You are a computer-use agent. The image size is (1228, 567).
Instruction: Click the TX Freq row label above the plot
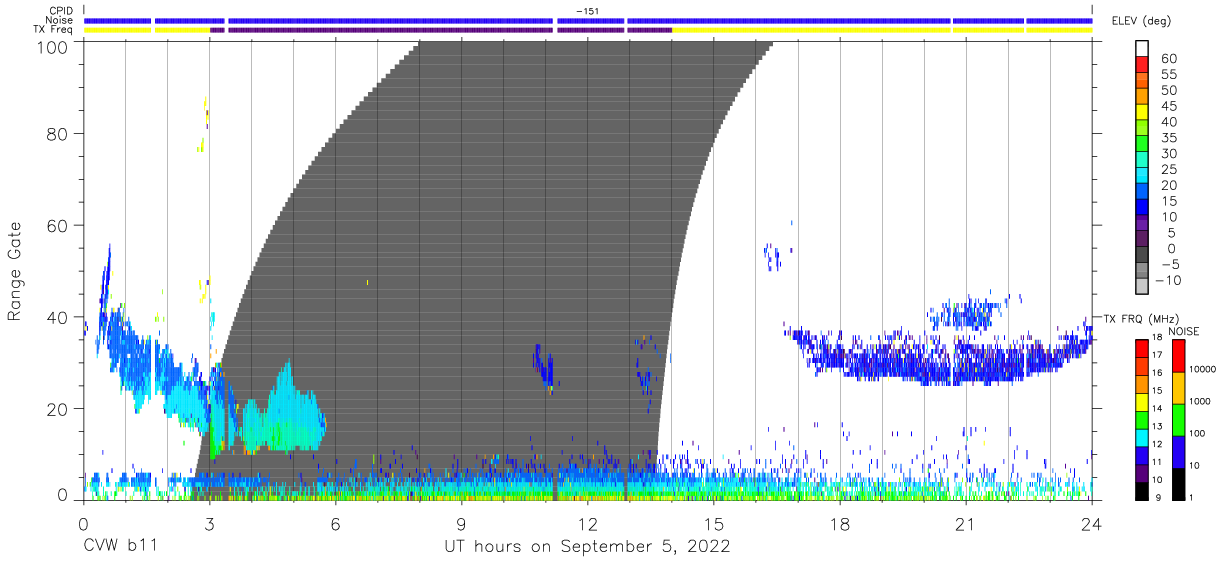[x=53, y=30]
